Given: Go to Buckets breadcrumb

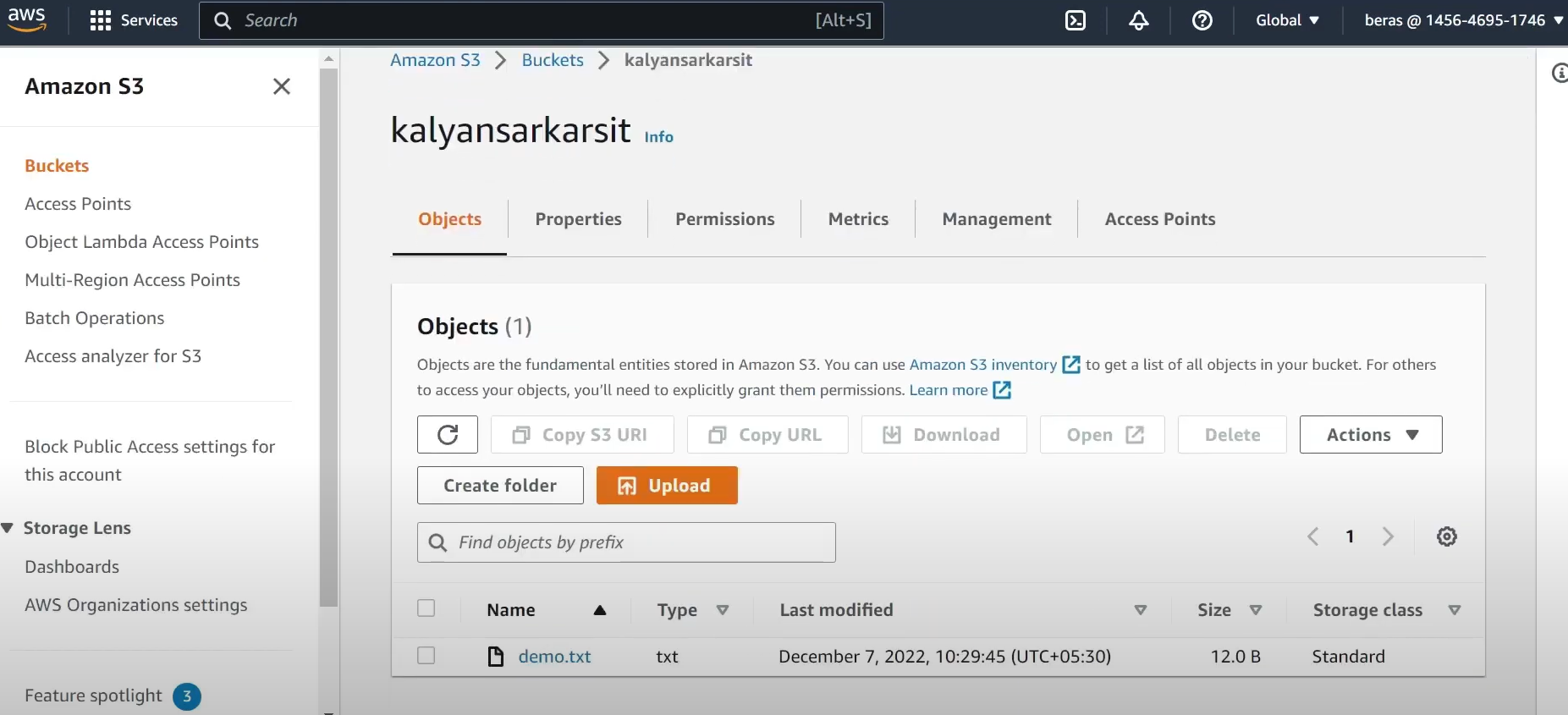Looking at the screenshot, I should click(553, 60).
